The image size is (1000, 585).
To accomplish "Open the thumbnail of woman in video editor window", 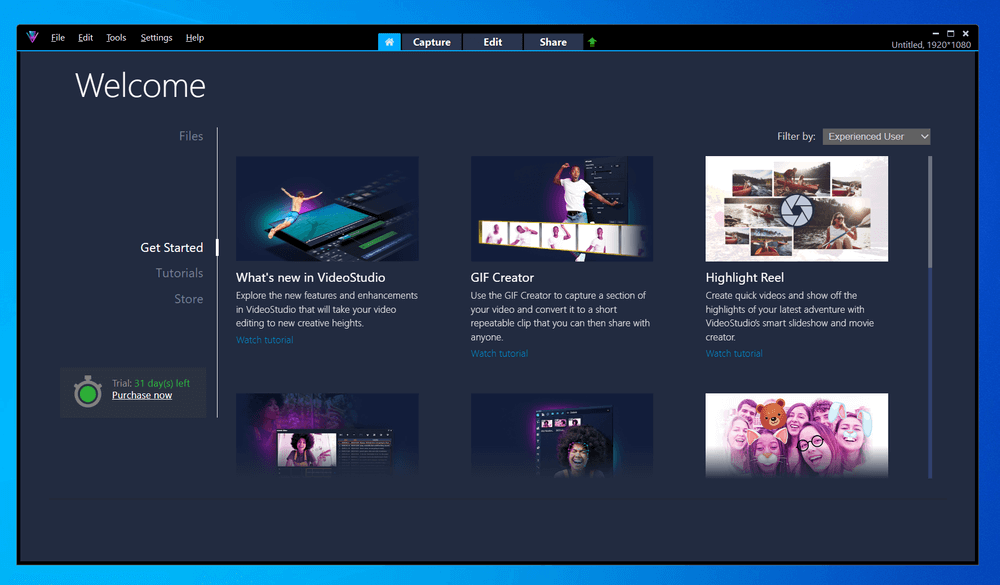I will coord(327,435).
